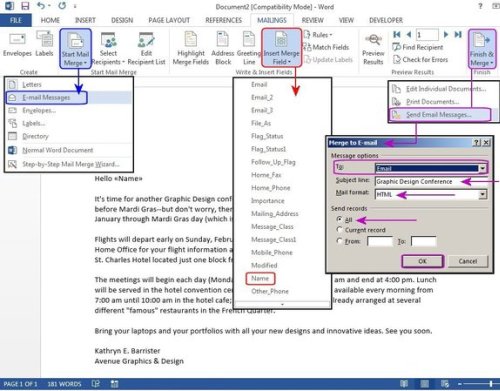Select the Email_2 merge field
The height and width of the screenshot is (391, 500).
tap(262, 97)
